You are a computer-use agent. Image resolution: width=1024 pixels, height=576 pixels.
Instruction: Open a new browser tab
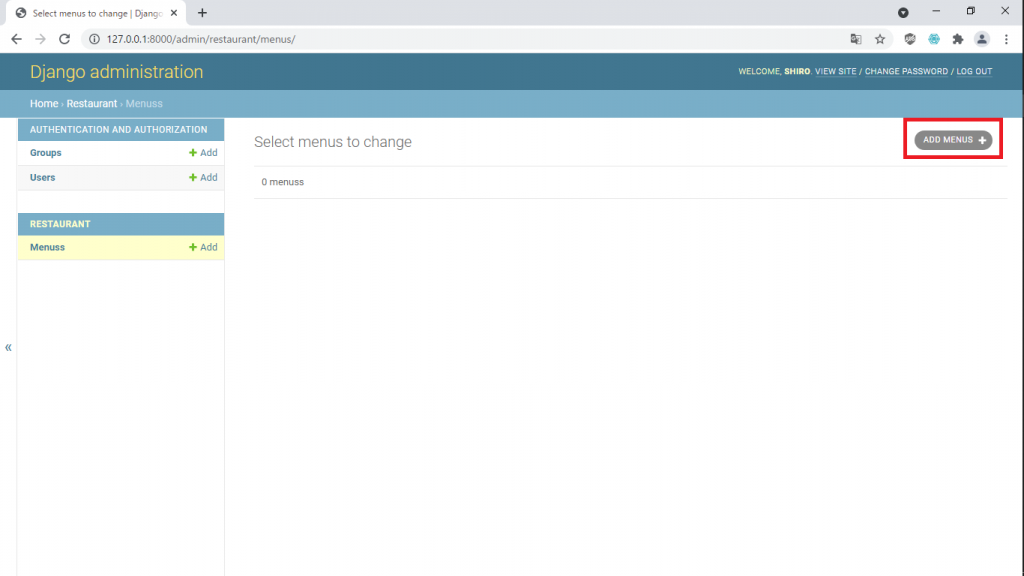202,13
